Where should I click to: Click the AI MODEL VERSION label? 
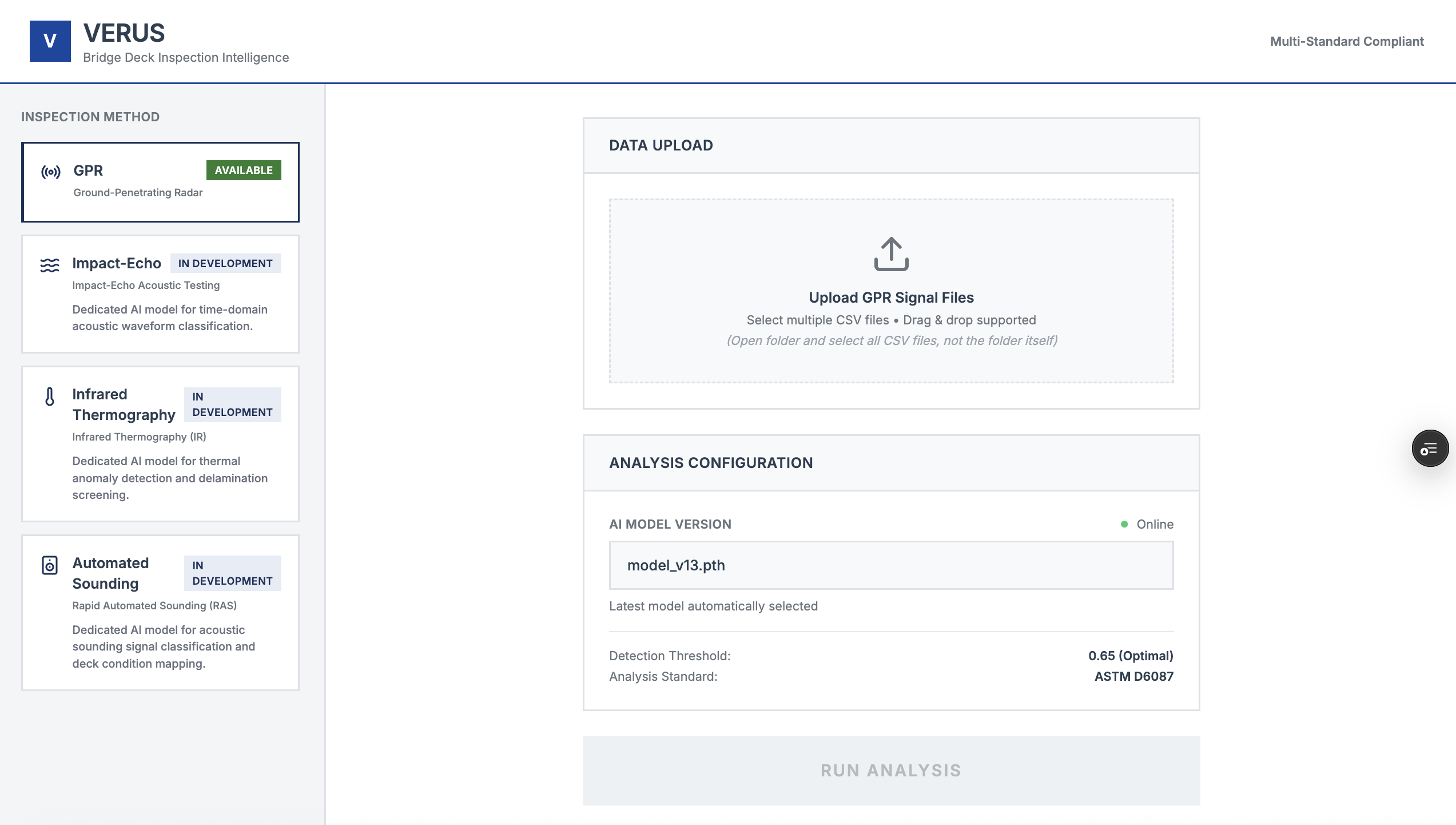coord(670,524)
